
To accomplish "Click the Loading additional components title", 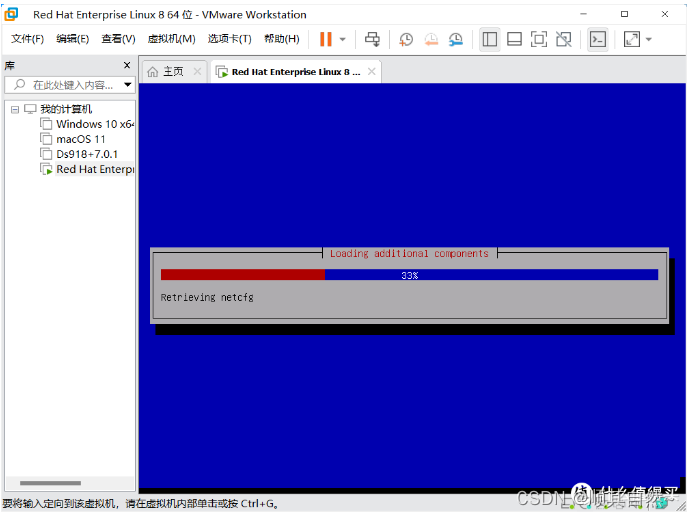I will 409,253.
